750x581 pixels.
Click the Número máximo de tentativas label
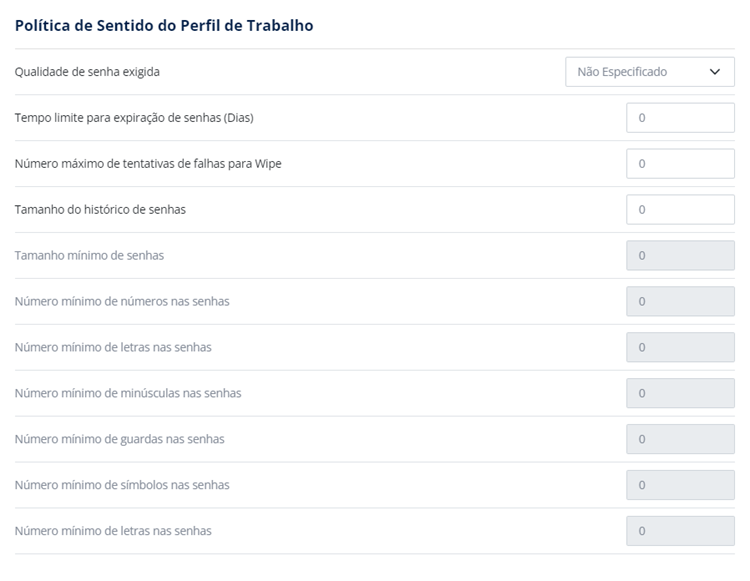(148, 164)
